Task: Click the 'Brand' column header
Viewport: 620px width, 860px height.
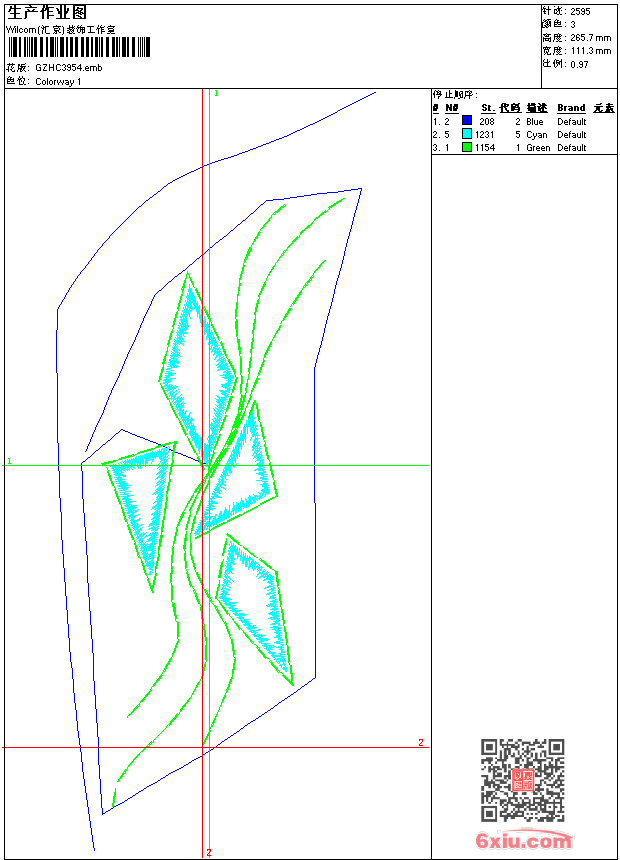Action: coord(571,108)
